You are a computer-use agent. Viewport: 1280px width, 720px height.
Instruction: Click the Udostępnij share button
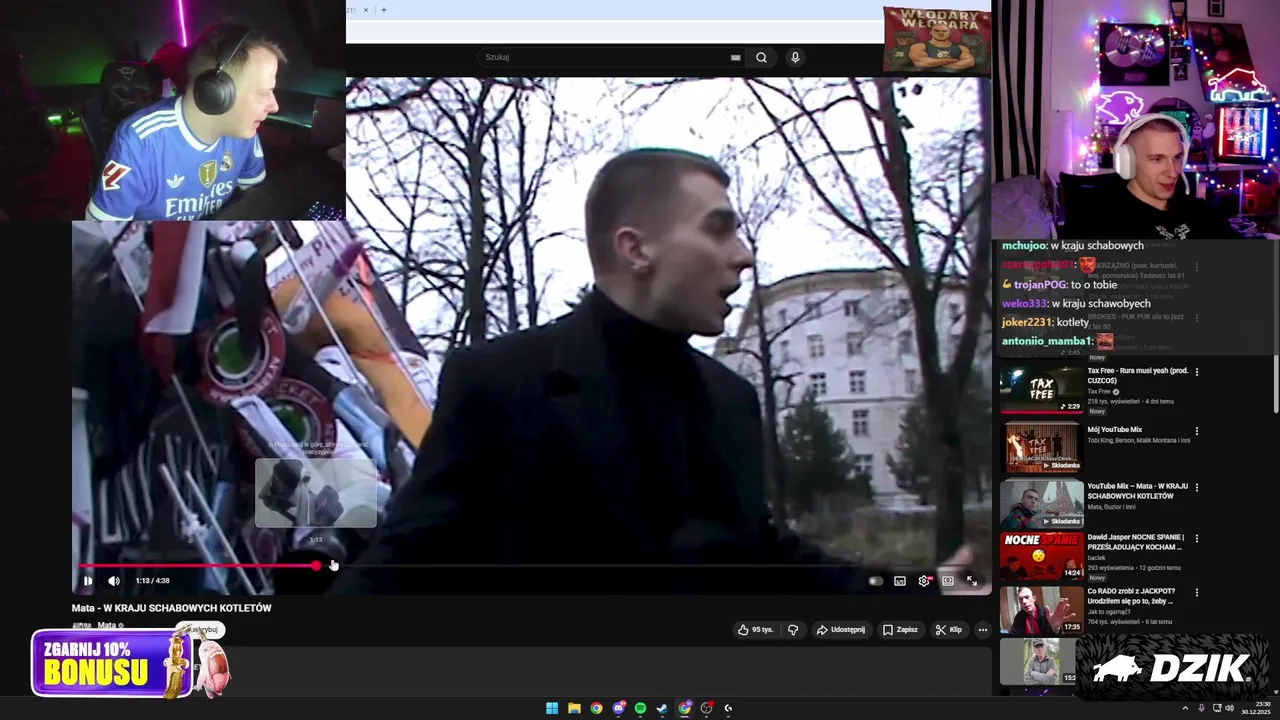840,630
